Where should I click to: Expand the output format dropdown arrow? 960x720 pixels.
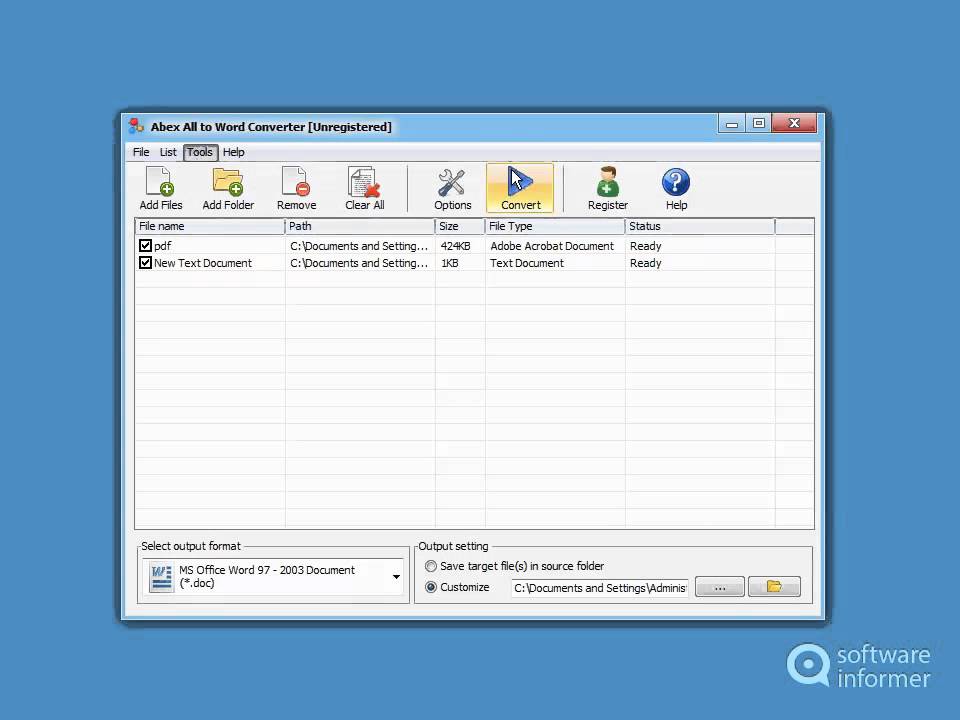(x=396, y=577)
